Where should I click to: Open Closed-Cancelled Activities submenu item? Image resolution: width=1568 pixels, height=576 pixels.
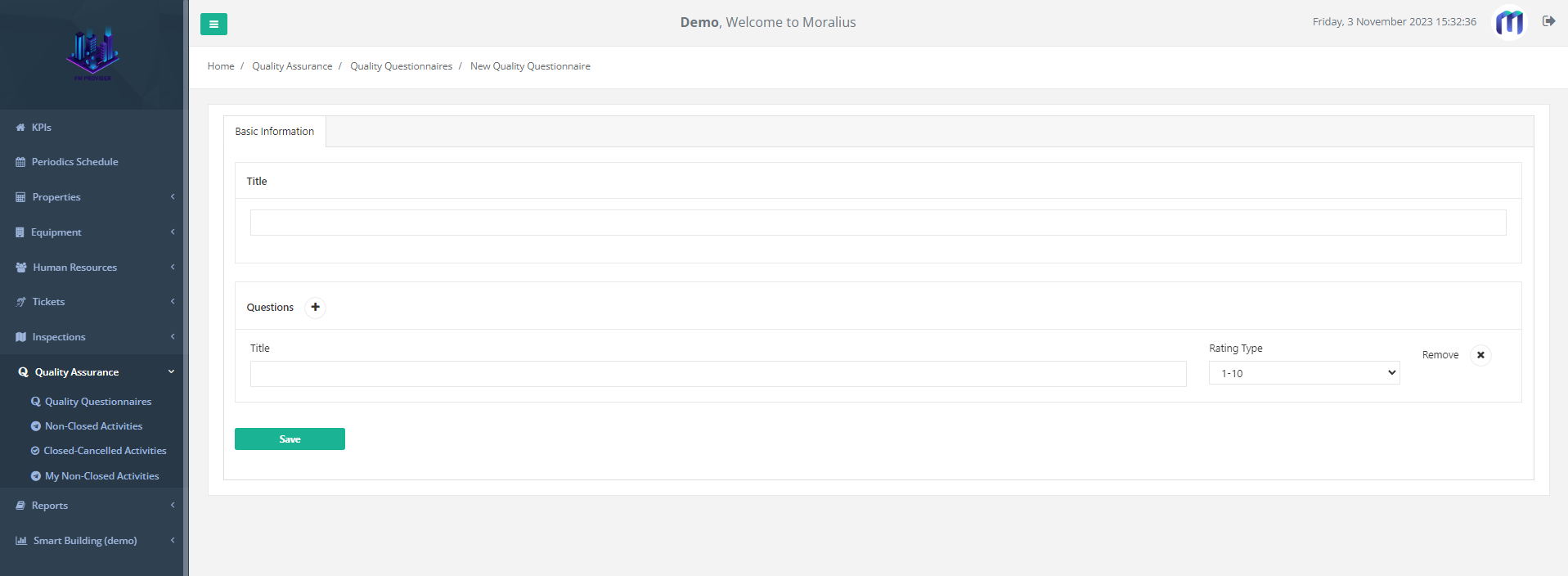click(x=105, y=451)
